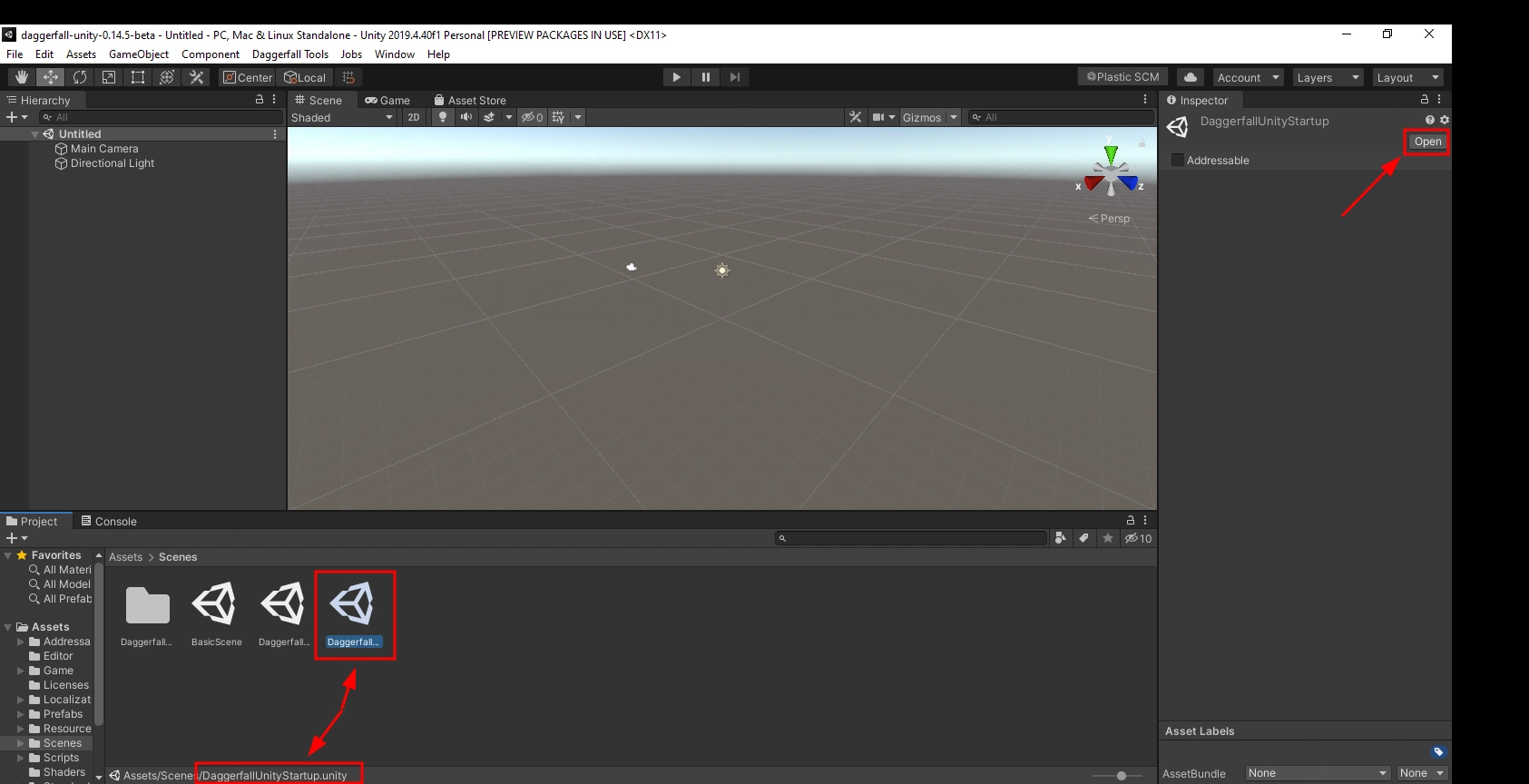Open the File menu

tap(15, 54)
